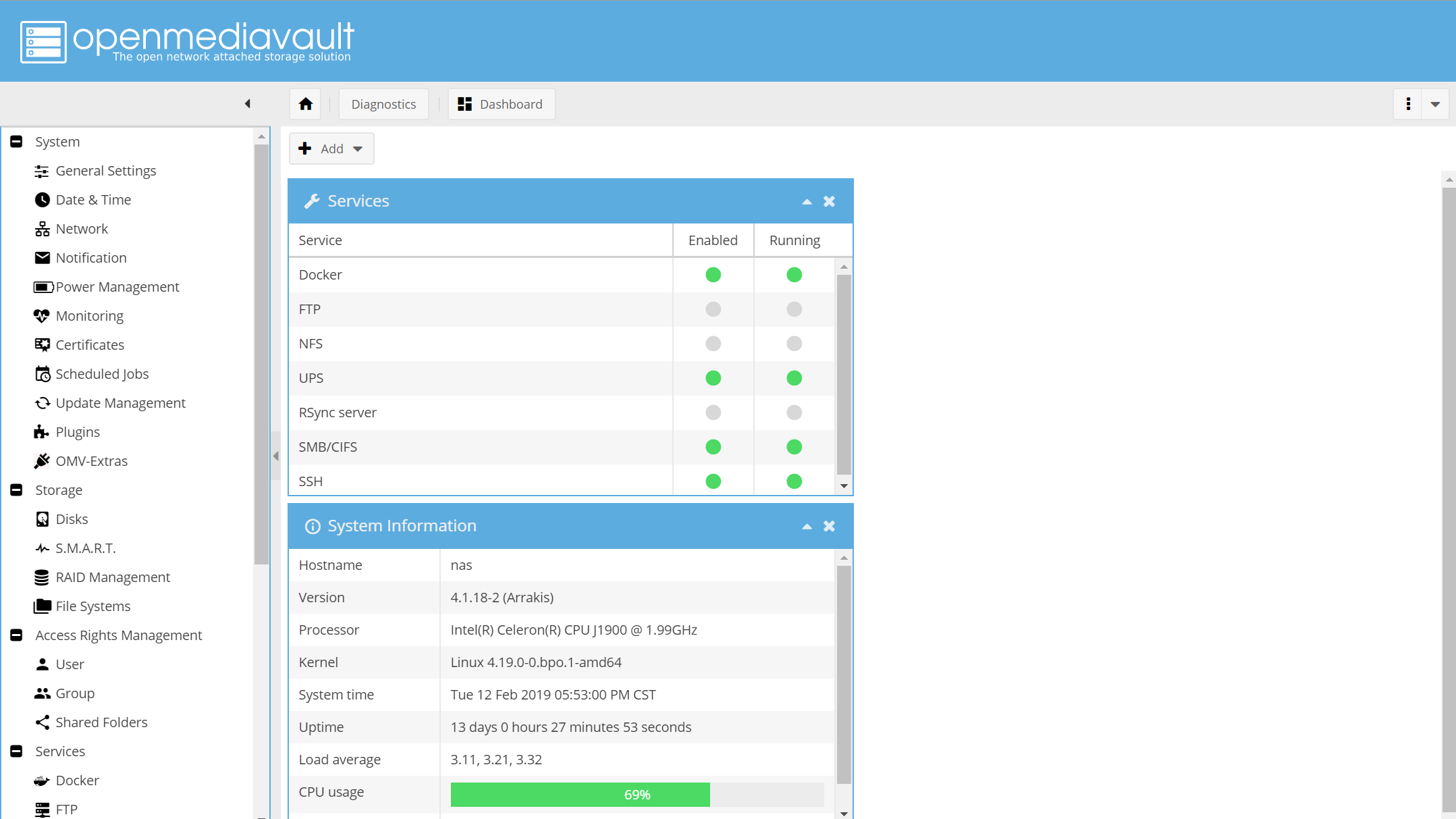The image size is (1456, 819).
Task: Click the Services widget scrollbar down arrow
Action: tap(844, 486)
